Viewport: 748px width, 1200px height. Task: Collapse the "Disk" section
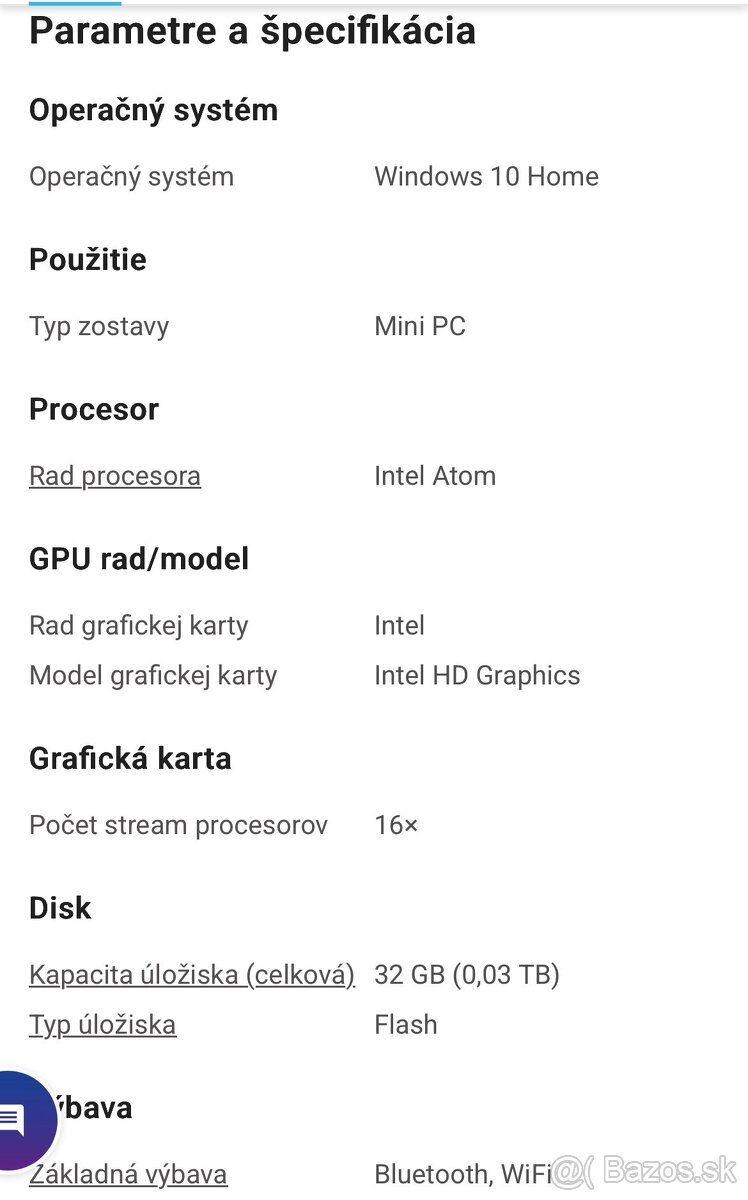coord(59,908)
